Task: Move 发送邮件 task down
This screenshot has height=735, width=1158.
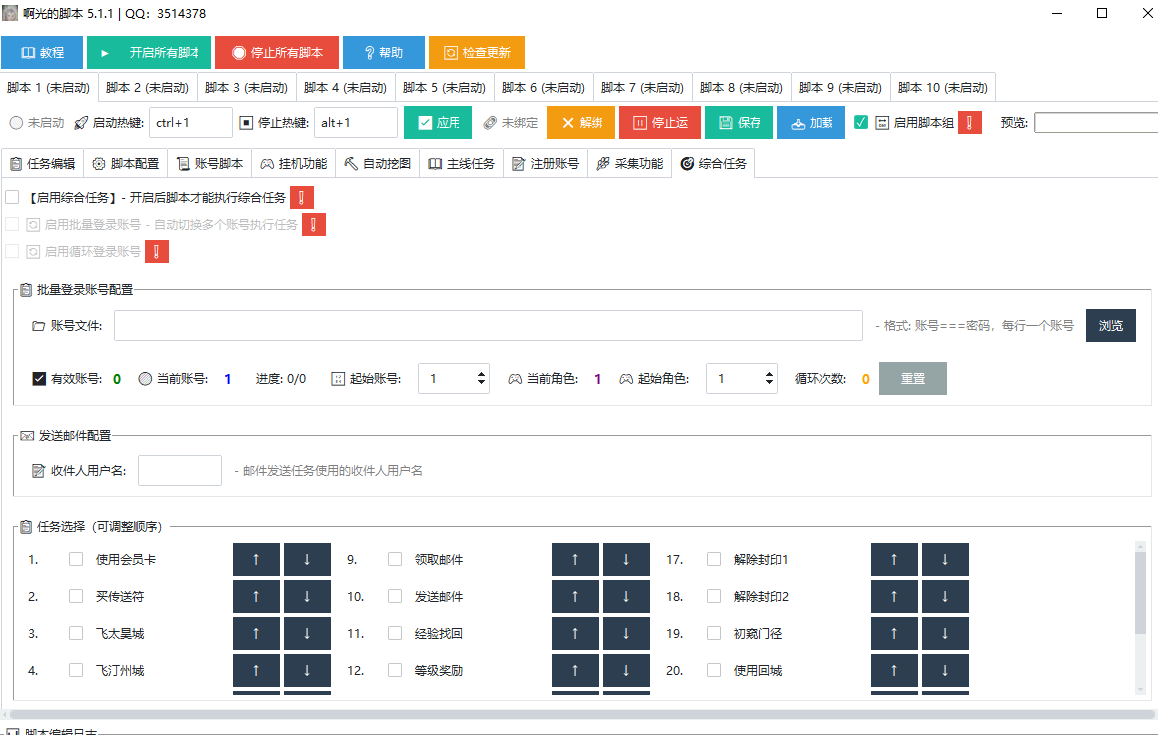Action: (x=626, y=596)
